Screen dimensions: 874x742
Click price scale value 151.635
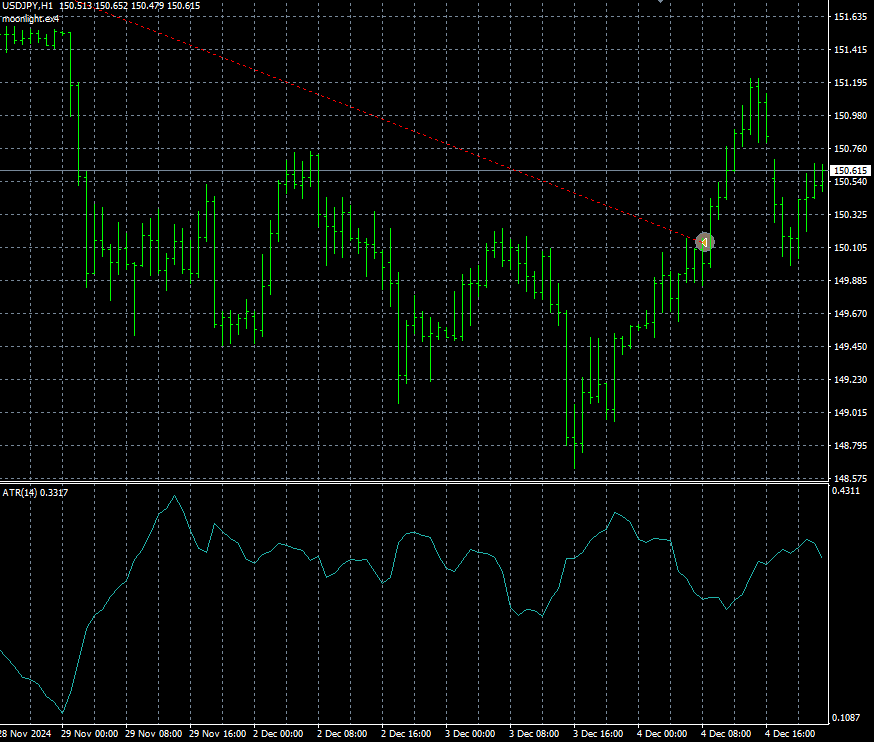click(x=850, y=17)
